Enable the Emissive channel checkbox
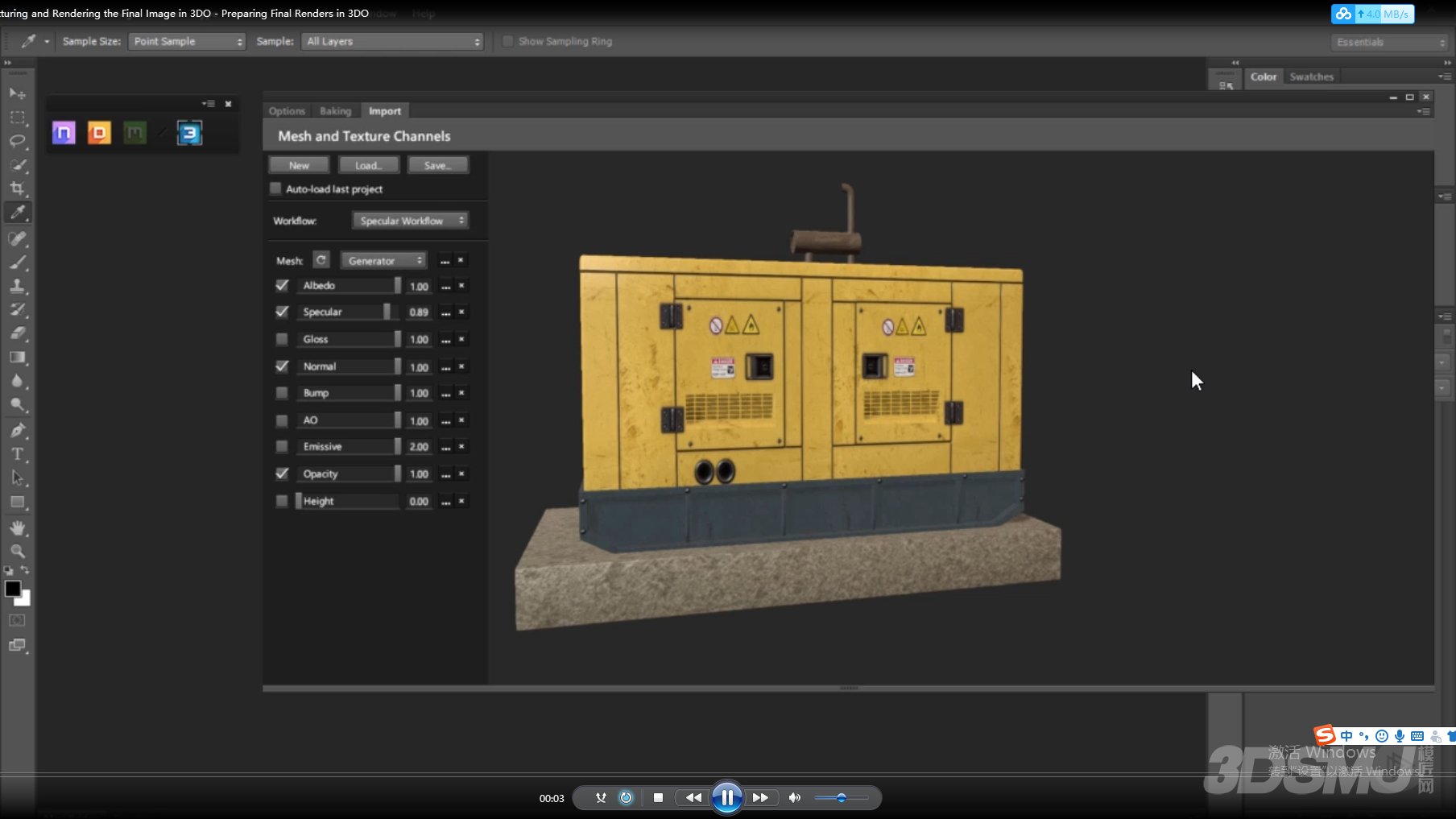 [x=282, y=446]
